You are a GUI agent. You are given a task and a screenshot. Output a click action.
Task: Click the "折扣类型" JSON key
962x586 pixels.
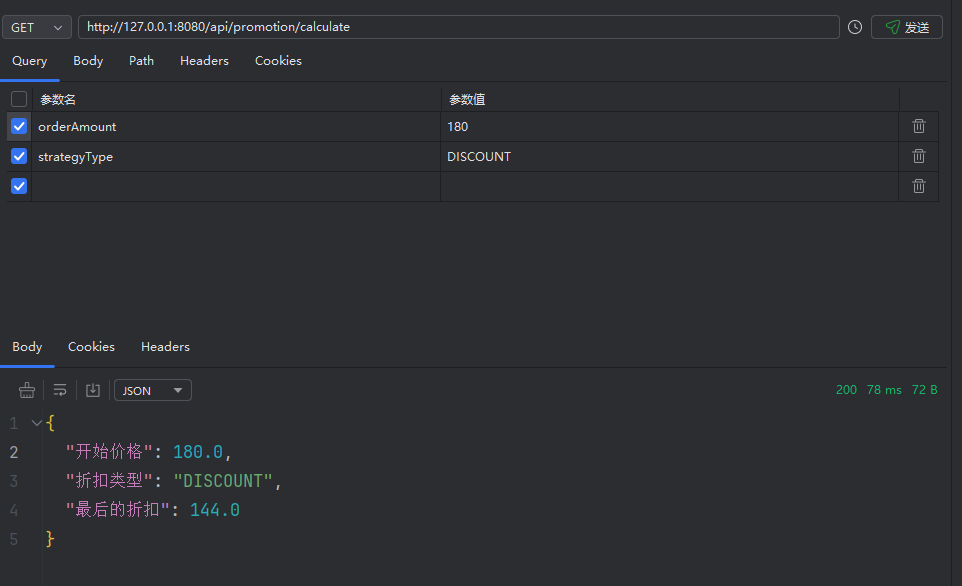coord(109,480)
